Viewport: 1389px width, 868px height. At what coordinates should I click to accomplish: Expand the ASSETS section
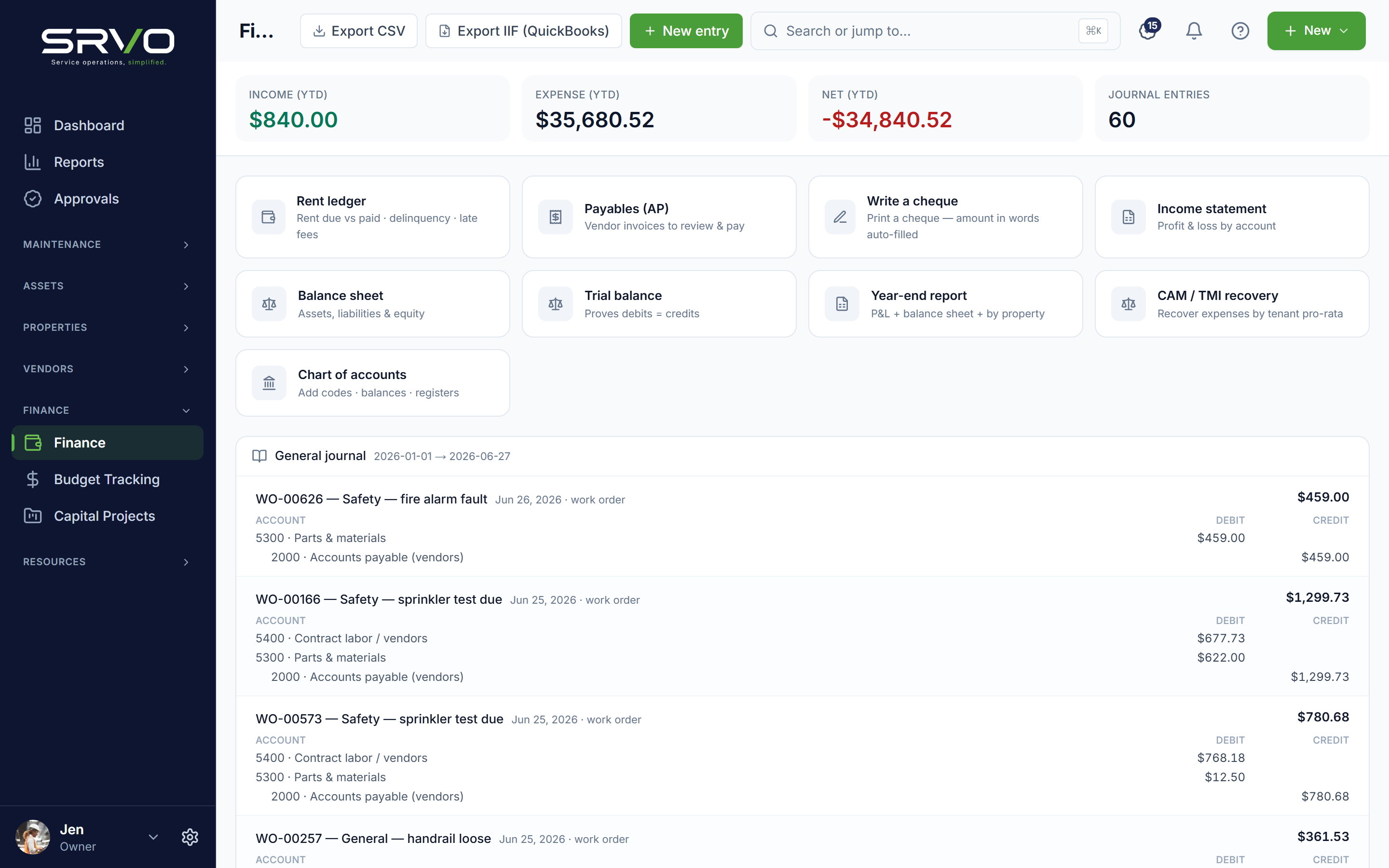click(x=108, y=286)
